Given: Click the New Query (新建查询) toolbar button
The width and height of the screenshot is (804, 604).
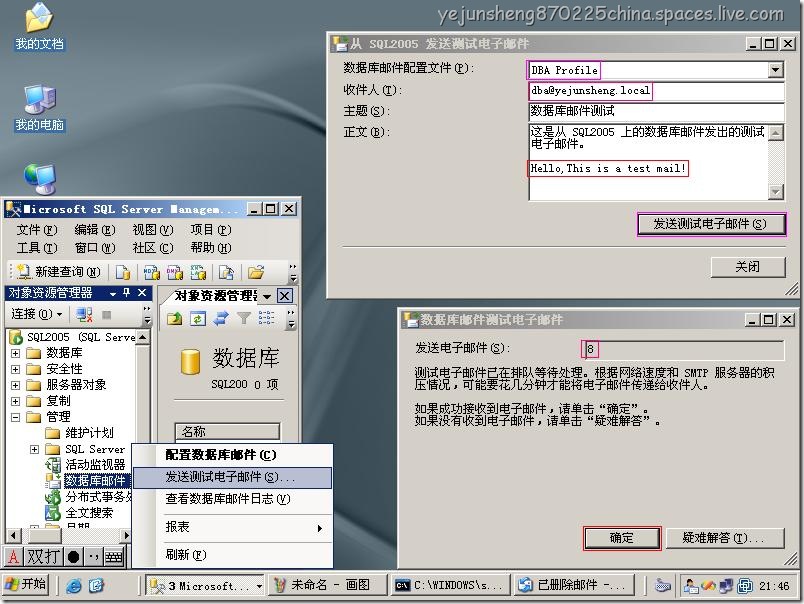Looking at the screenshot, I should coord(58,272).
